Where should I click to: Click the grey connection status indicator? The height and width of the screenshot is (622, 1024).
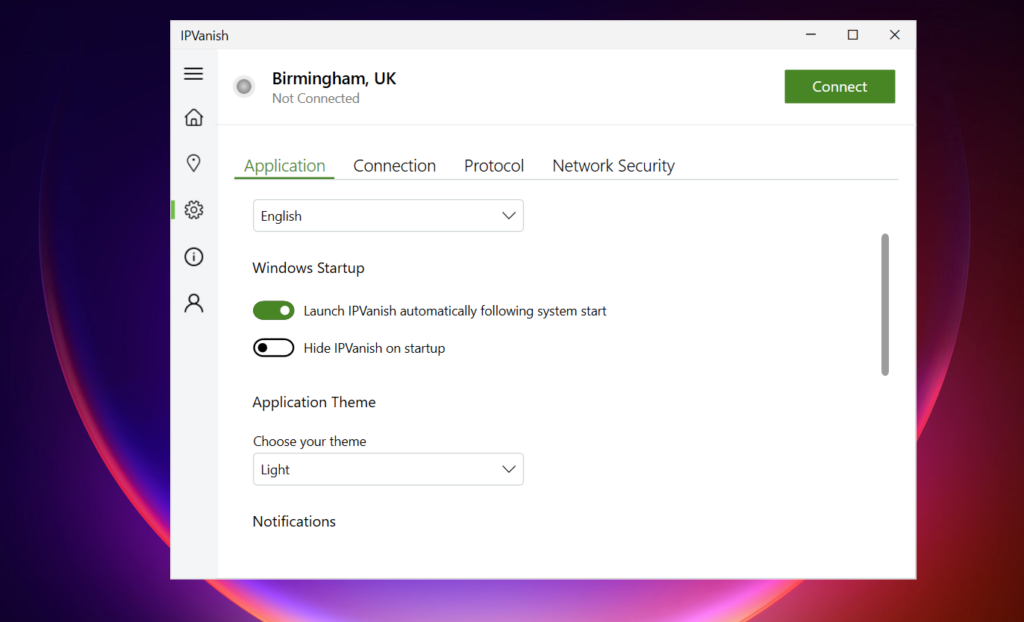[244, 86]
